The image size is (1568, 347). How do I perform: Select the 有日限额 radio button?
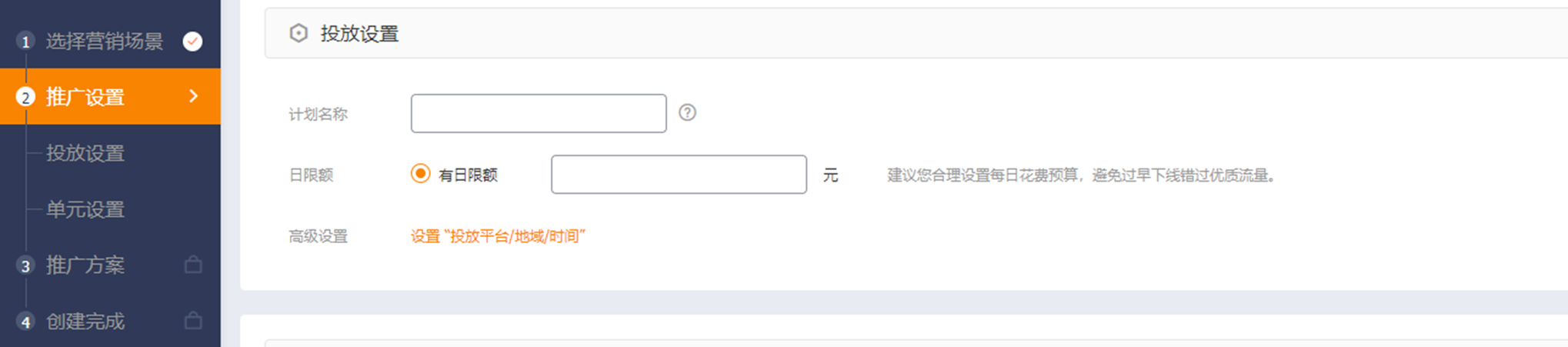(420, 174)
